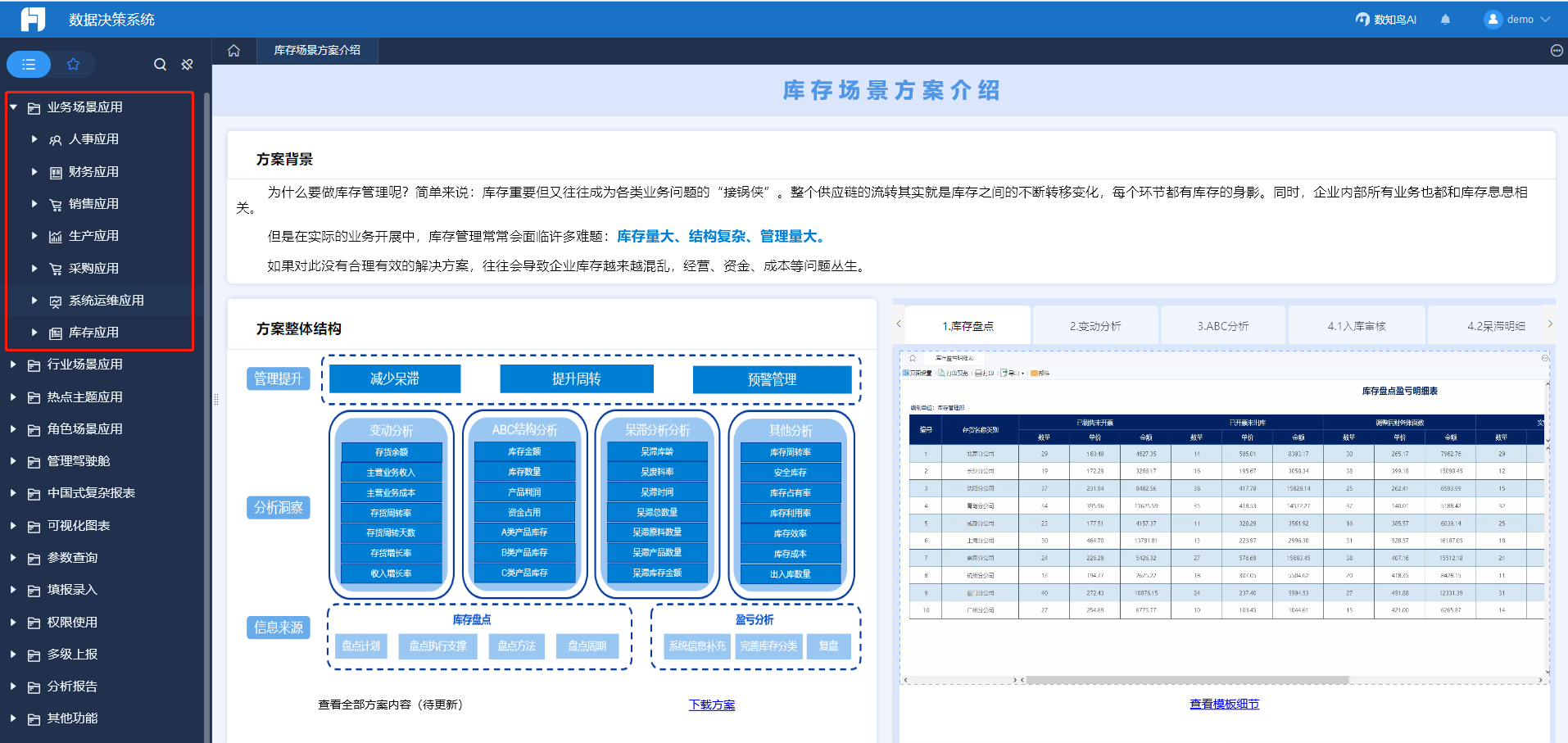Switch to directory list view

coord(29,65)
